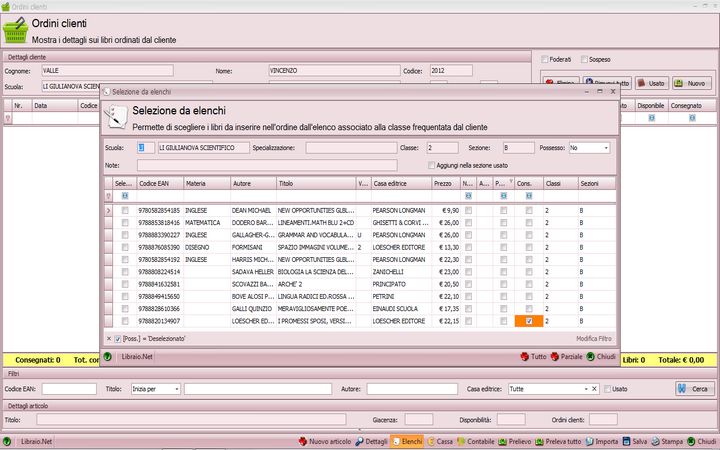Click the Disponibile column header in Ordini clienti
The width and height of the screenshot is (720, 450).
(x=651, y=106)
